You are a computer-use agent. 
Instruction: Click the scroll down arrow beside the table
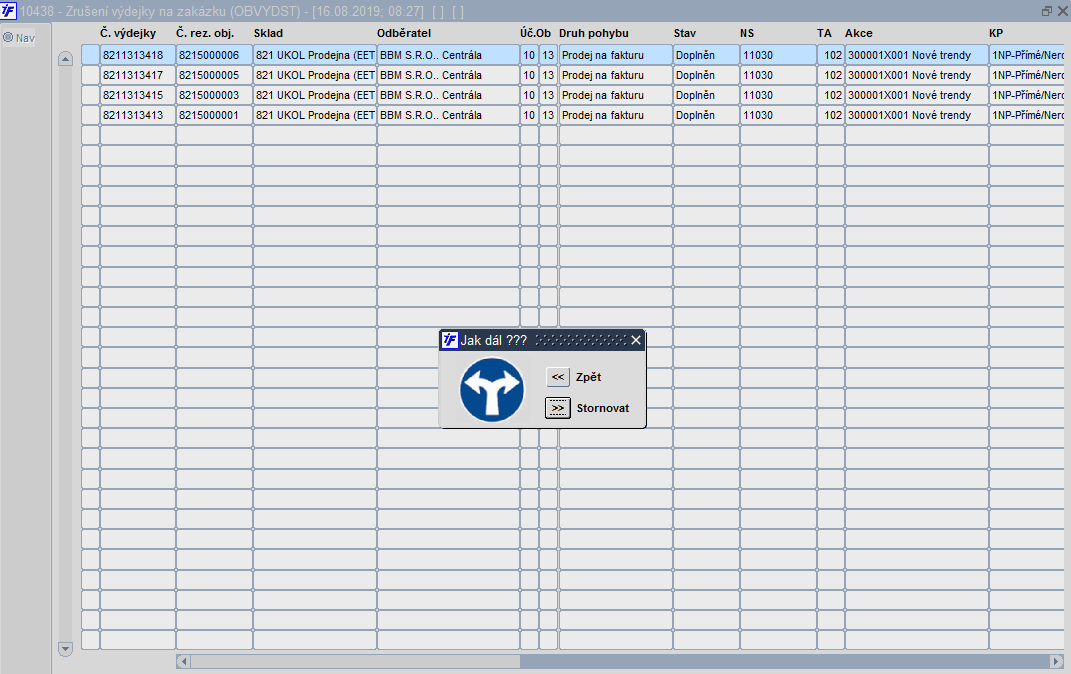[x=66, y=648]
